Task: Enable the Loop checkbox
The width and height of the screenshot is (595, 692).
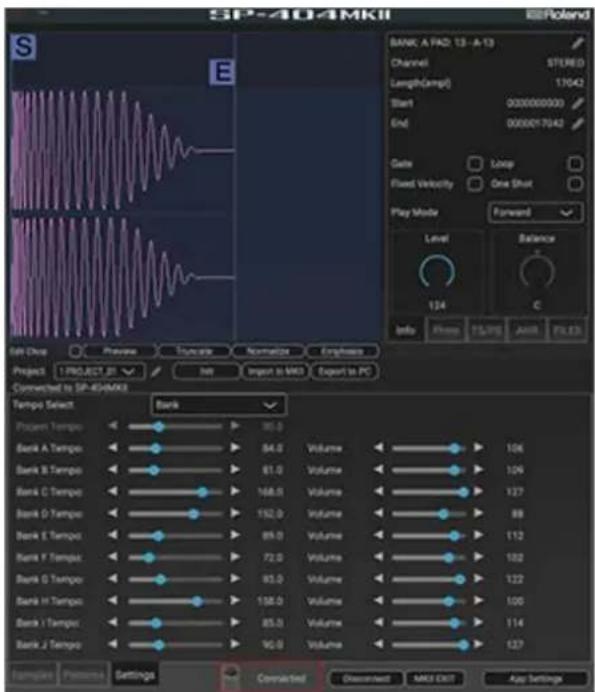Action: pos(575,164)
